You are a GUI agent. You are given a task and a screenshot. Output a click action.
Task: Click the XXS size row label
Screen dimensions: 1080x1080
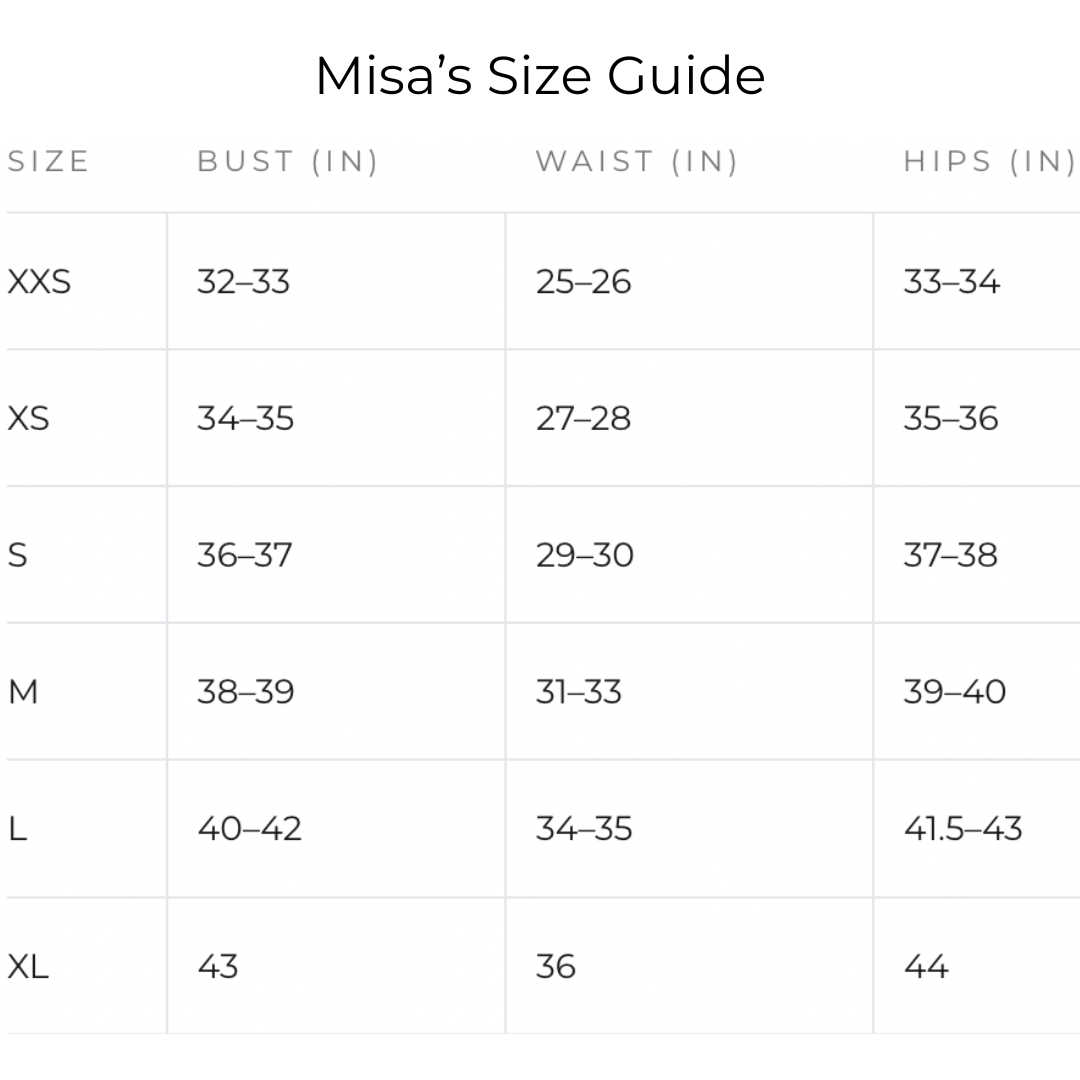[39, 282]
